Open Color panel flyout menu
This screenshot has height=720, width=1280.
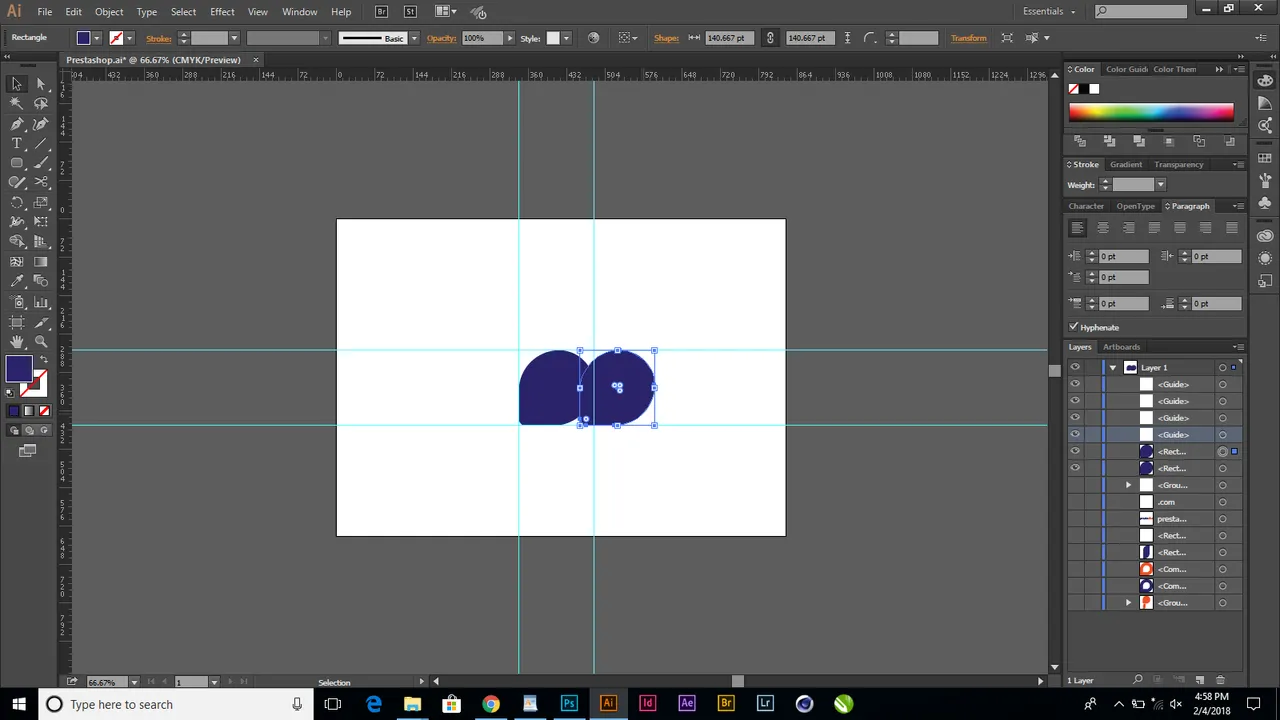coord(1239,69)
